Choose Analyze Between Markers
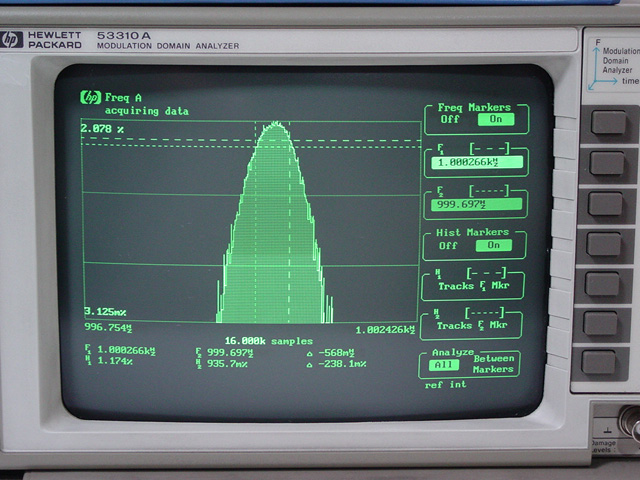Image resolution: width=640 pixels, height=480 pixels. [494, 364]
